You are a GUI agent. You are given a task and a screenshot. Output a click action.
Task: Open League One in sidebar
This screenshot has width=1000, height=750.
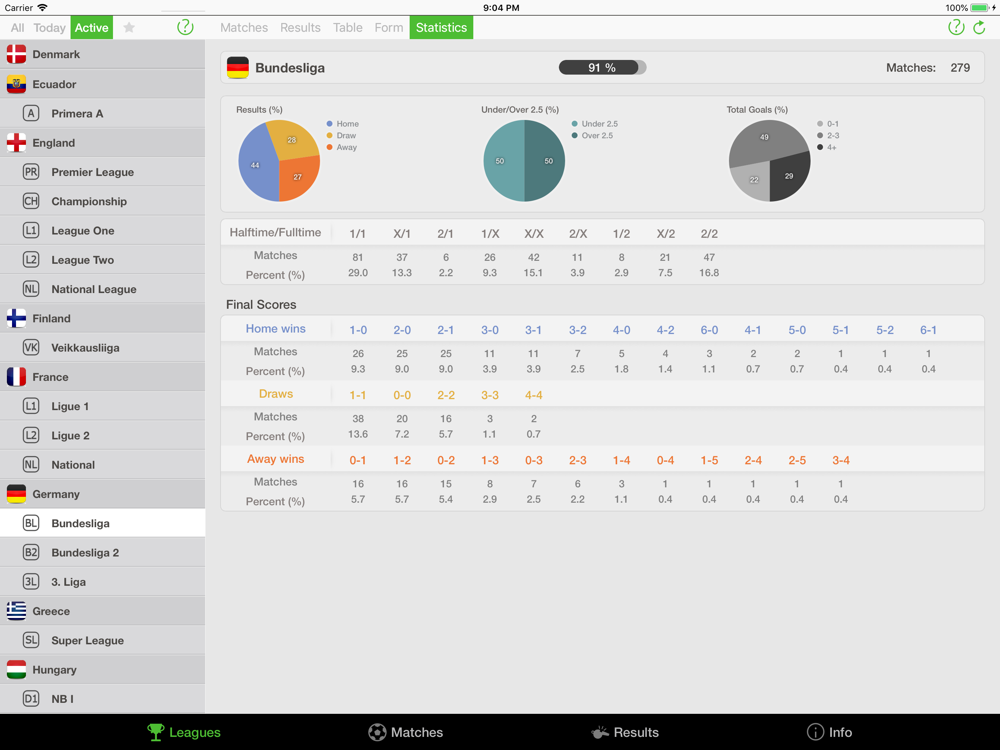click(x=103, y=230)
